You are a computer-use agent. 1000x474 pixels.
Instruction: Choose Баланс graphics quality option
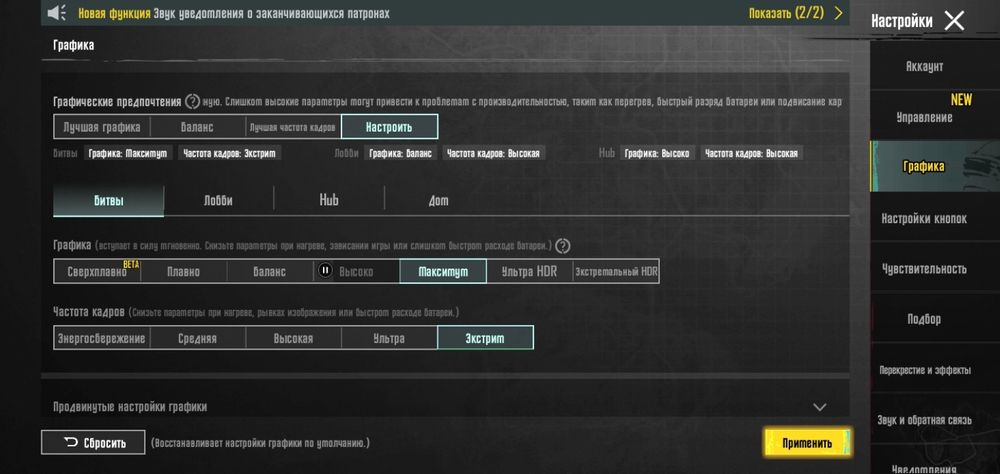270,271
